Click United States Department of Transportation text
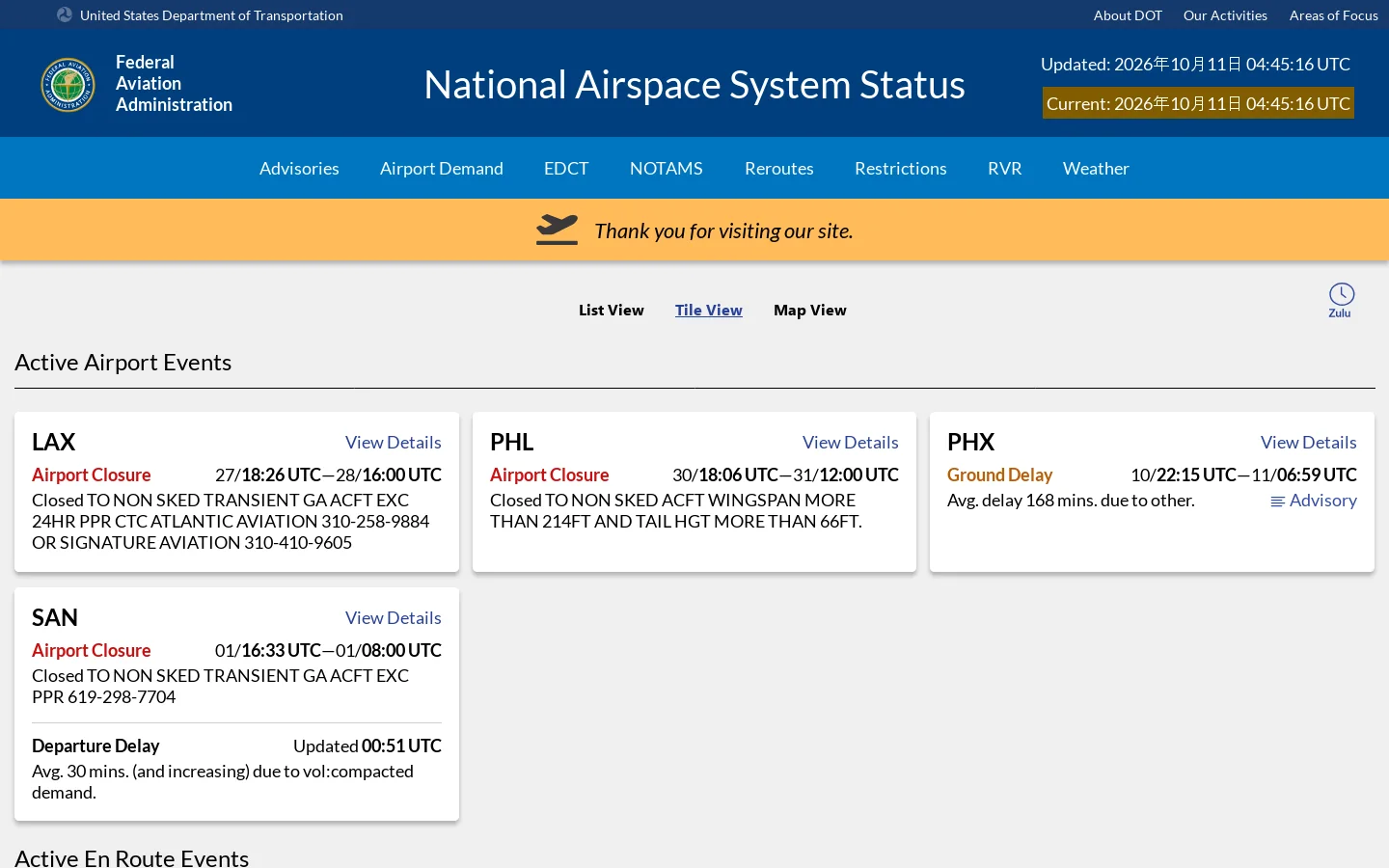 tap(211, 14)
